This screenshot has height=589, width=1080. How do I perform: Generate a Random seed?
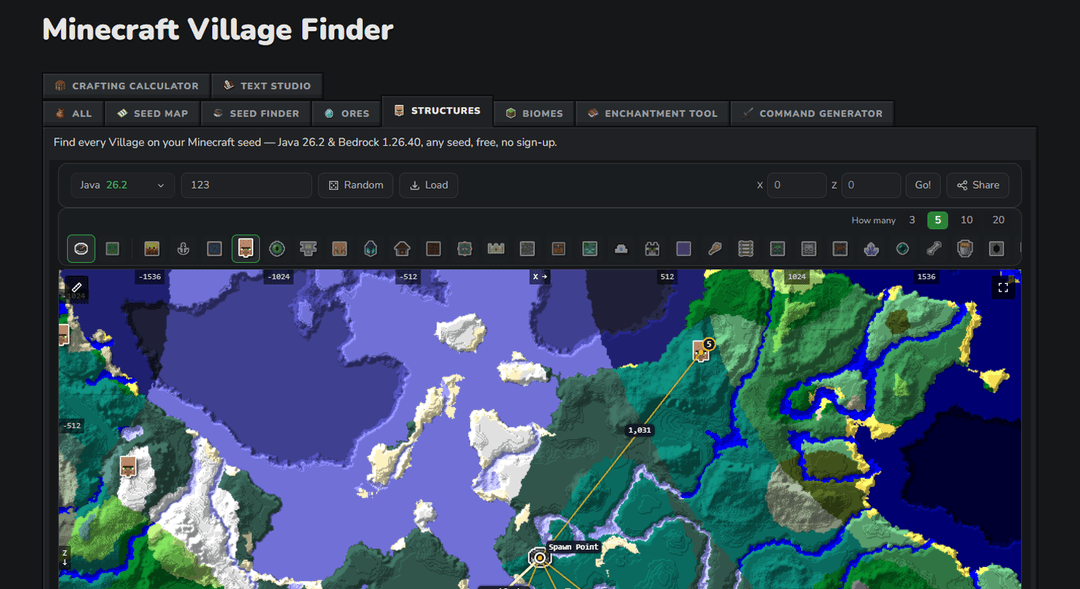[x=355, y=185]
